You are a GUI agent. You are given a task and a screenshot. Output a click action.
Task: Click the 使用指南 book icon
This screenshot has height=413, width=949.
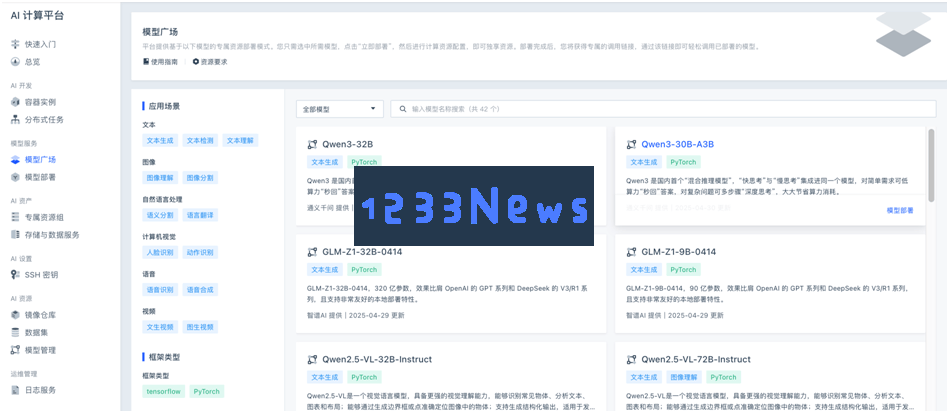pyautogui.click(x=146, y=62)
